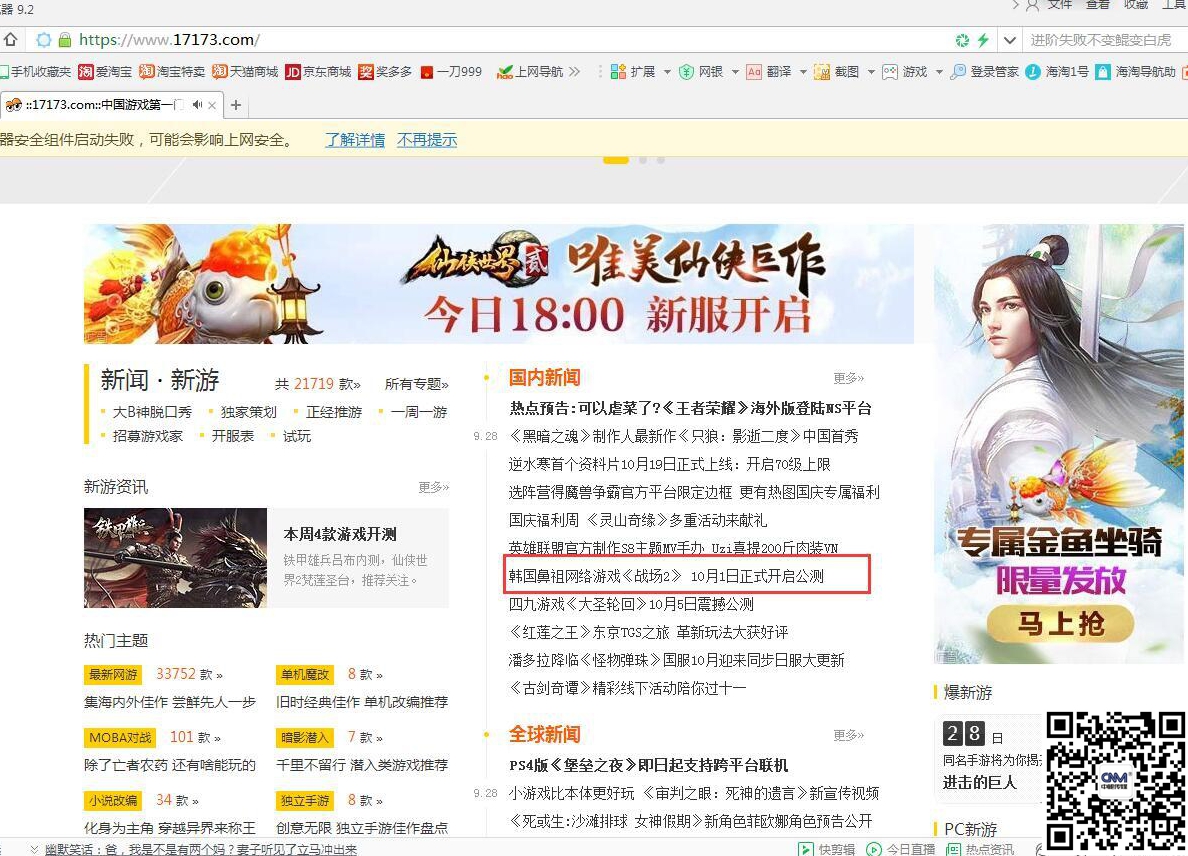Click the 了解详情 link in warning bar
This screenshot has width=1188, height=856.
[355, 139]
